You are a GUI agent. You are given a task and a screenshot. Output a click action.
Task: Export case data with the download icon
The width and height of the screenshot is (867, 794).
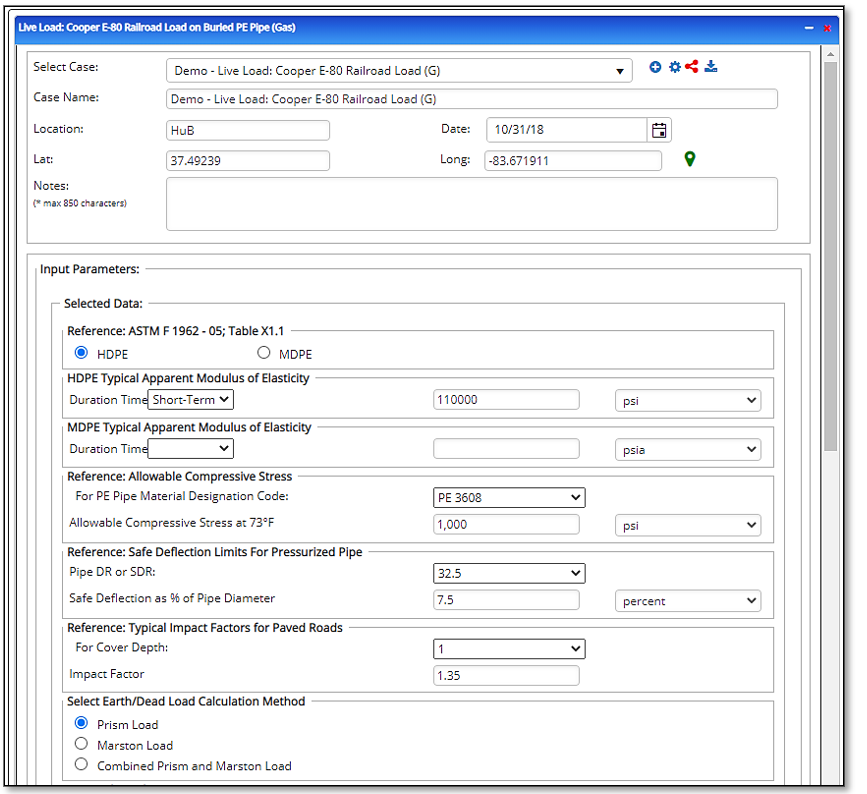pyautogui.click(x=710, y=66)
